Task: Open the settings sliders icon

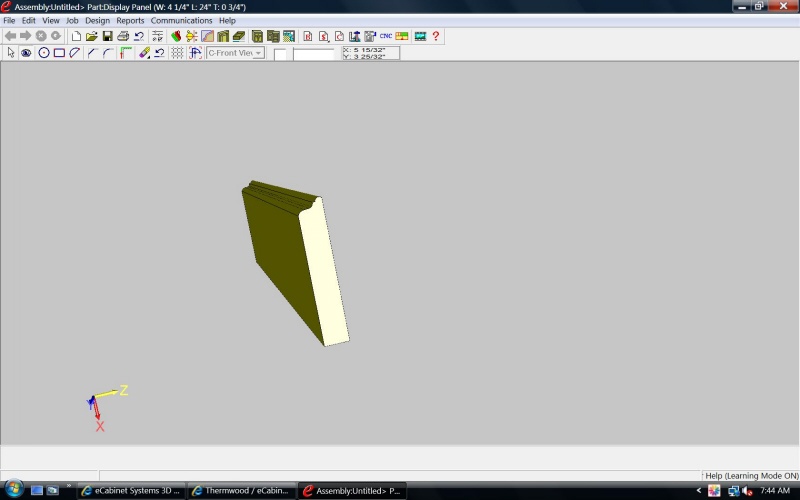Action: pyautogui.click(x=157, y=36)
